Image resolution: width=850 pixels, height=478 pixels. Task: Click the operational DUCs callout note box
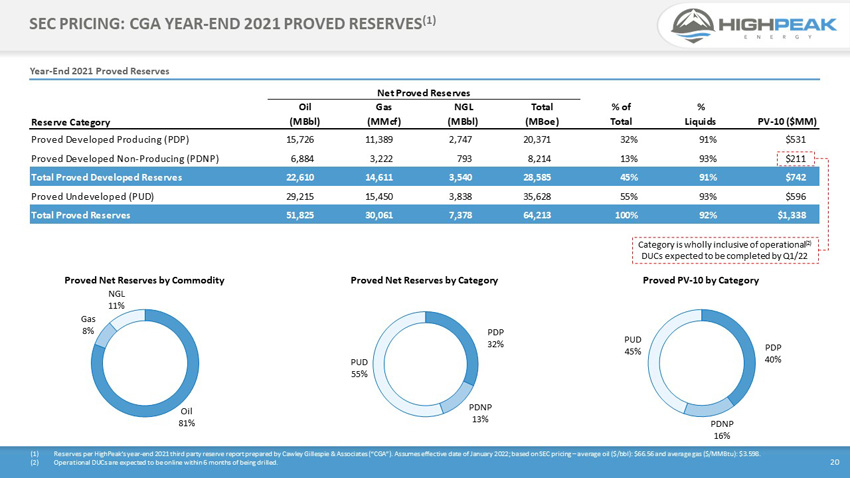(x=725, y=250)
